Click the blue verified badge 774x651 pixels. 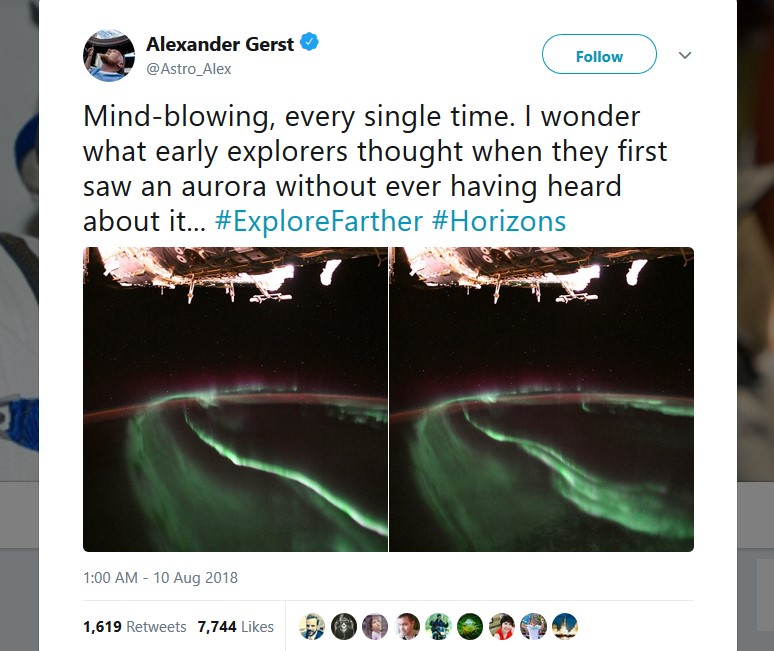point(310,42)
